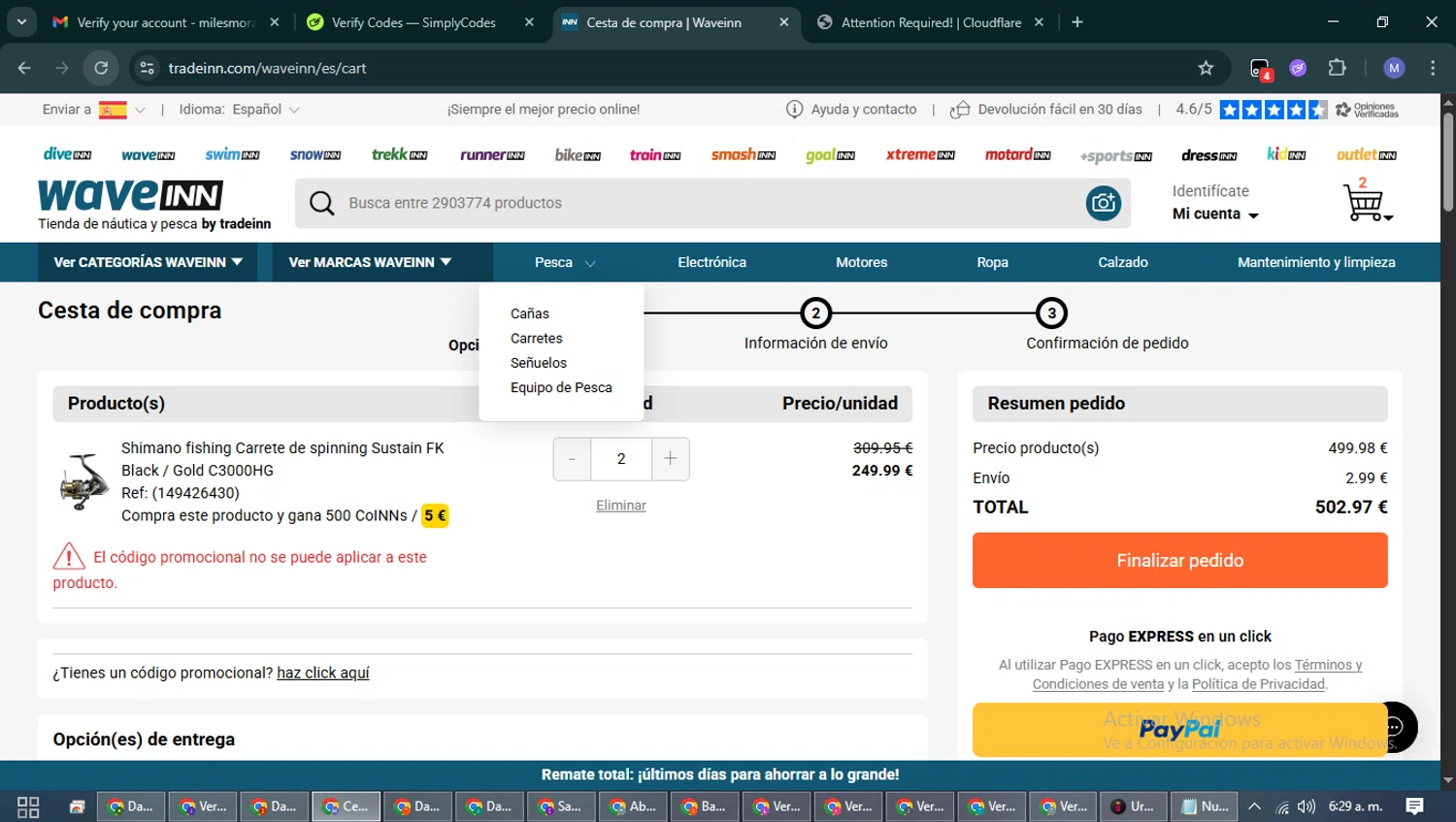The width and height of the screenshot is (1456, 822).
Task: Open the taskbar volume icon
Action: (x=1307, y=806)
